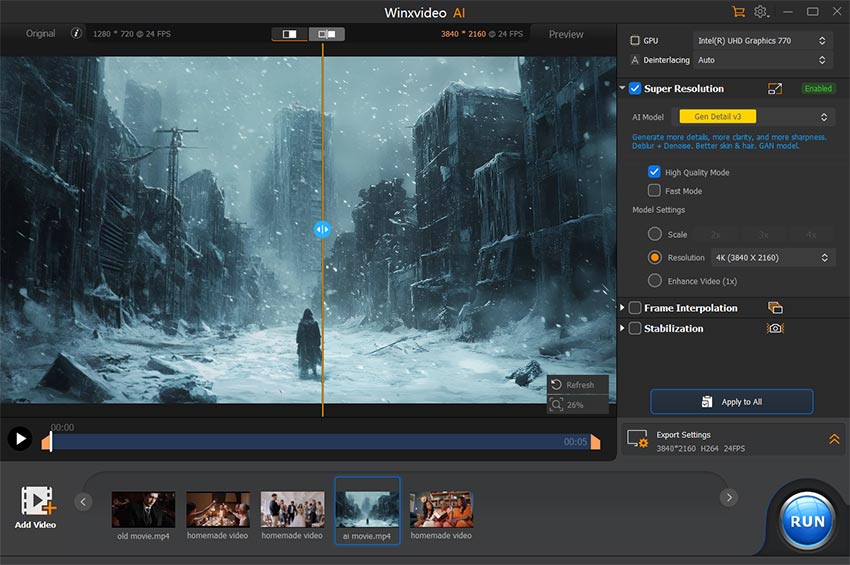Switch to split comparison preview view
This screenshot has height=565, width=850.
(x=326, y=34)
